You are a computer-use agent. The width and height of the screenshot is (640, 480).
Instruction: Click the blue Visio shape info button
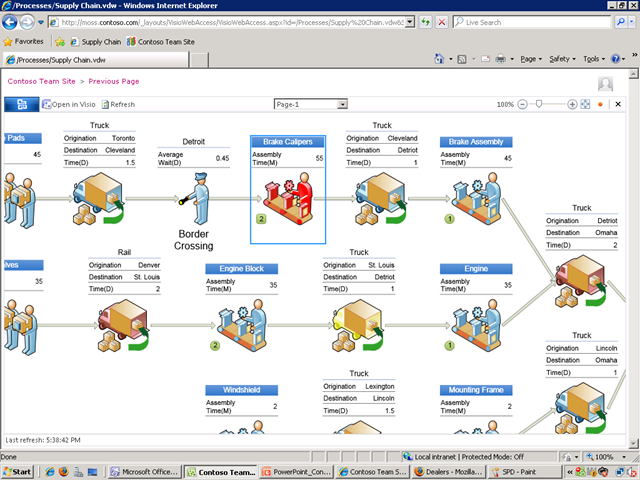click(22, 104)
